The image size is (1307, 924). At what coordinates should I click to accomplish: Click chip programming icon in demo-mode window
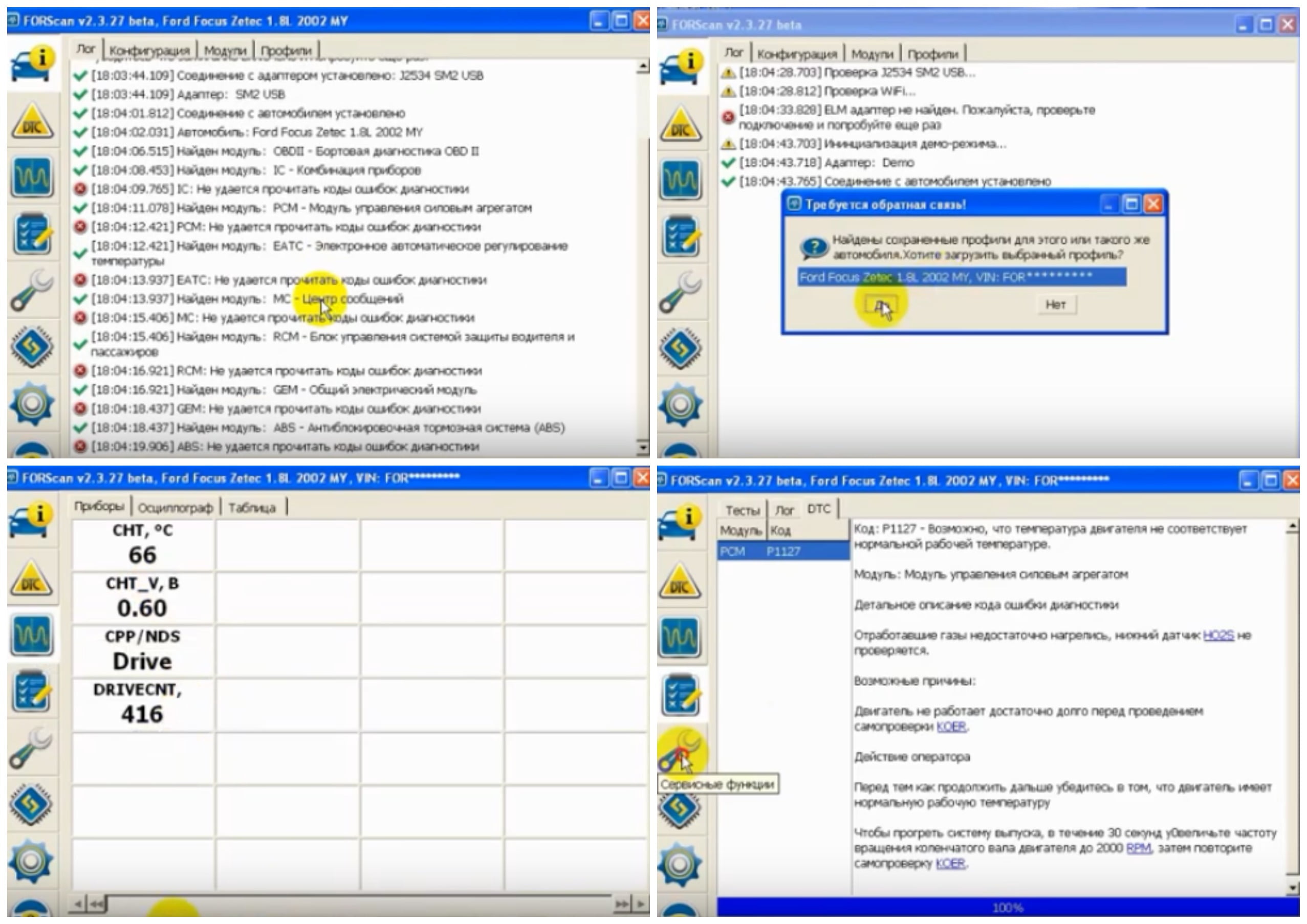tap(682, 347)
